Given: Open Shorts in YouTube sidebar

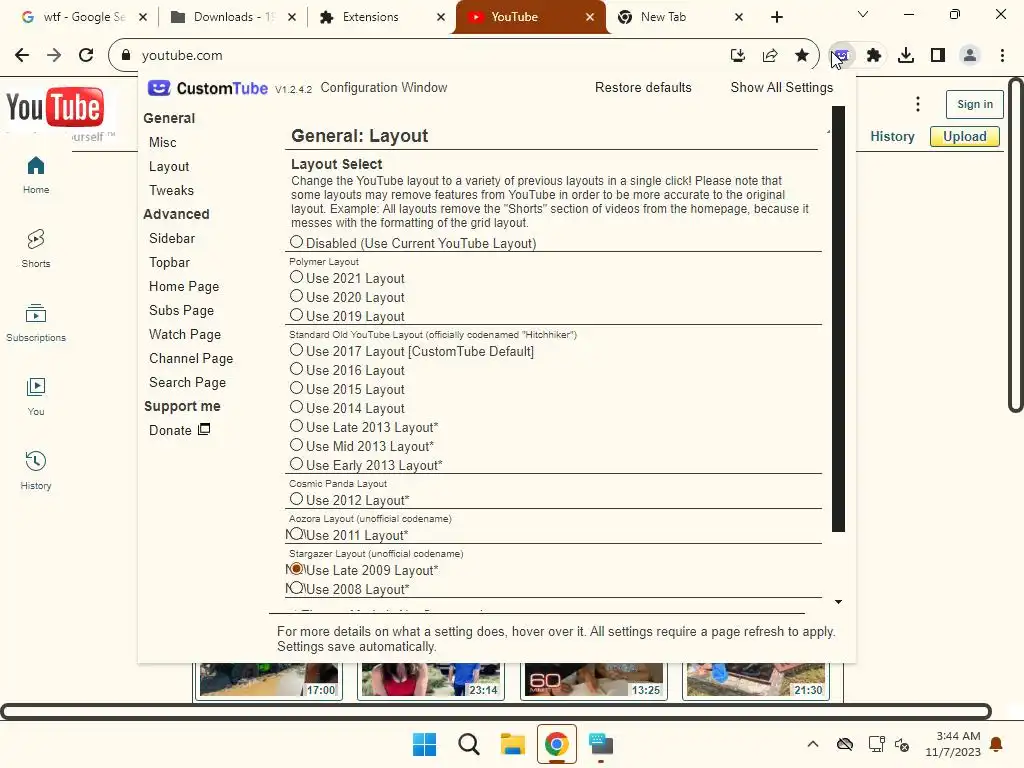Looking at the screenshot, I should (36, 249).
